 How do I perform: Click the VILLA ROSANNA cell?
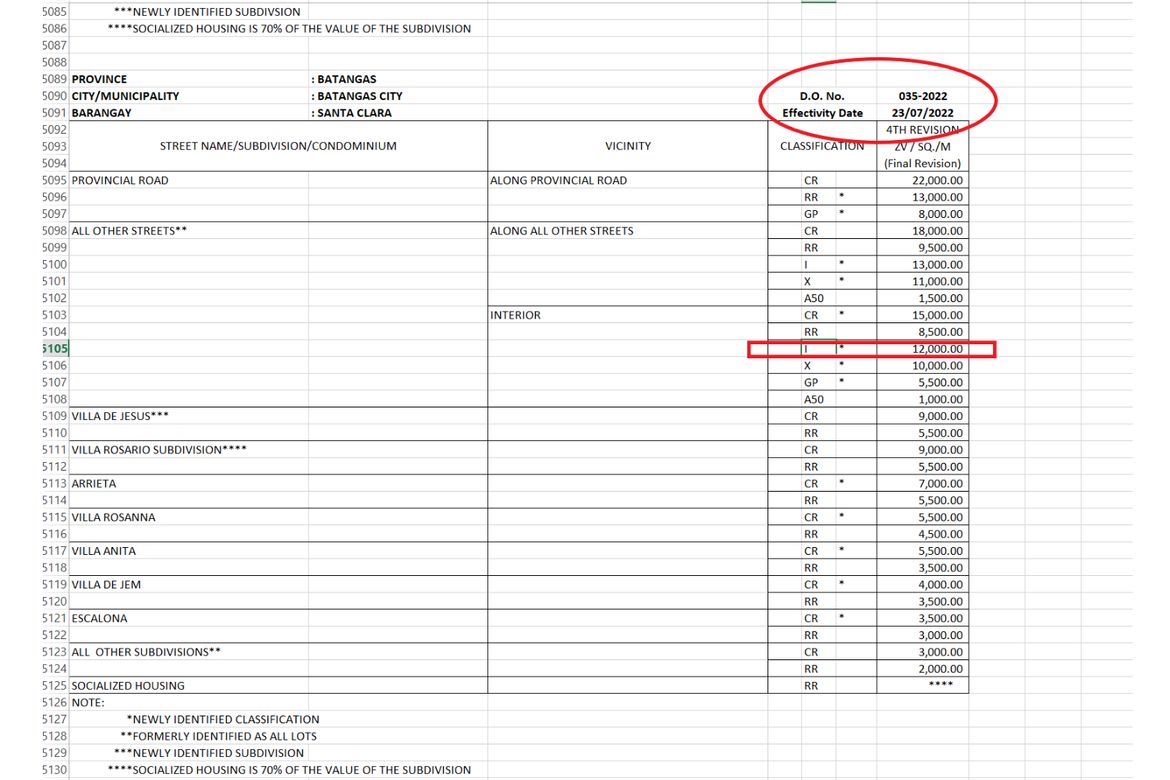[113, 517]
